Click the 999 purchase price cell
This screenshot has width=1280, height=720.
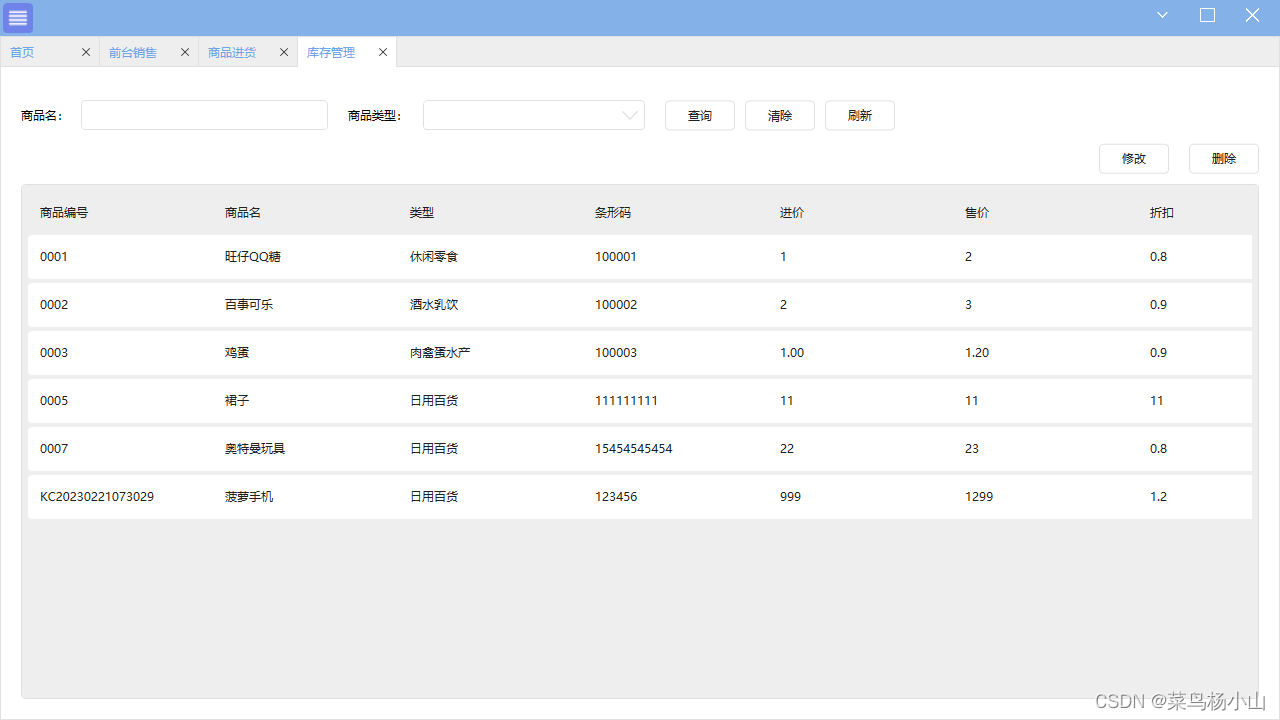790,497
